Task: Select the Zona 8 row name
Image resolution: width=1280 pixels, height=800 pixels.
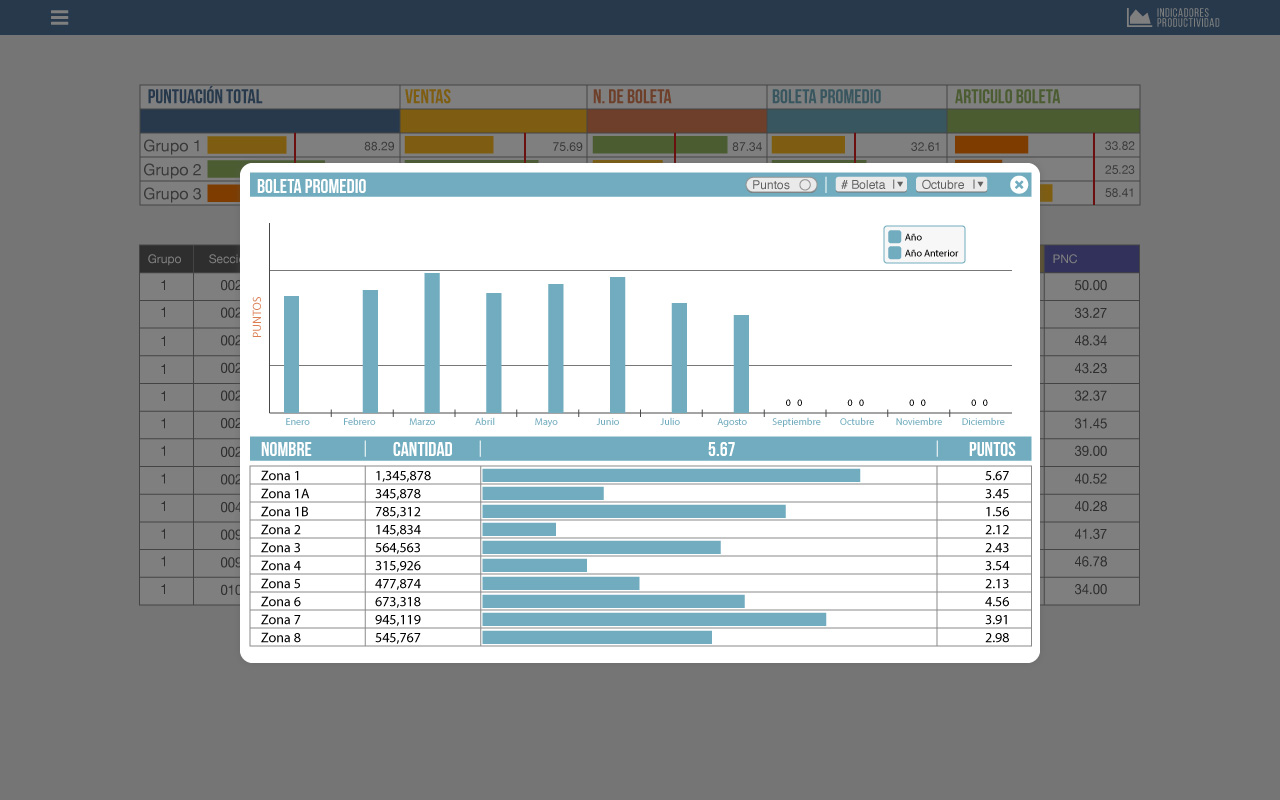Action: coord(281,638)
